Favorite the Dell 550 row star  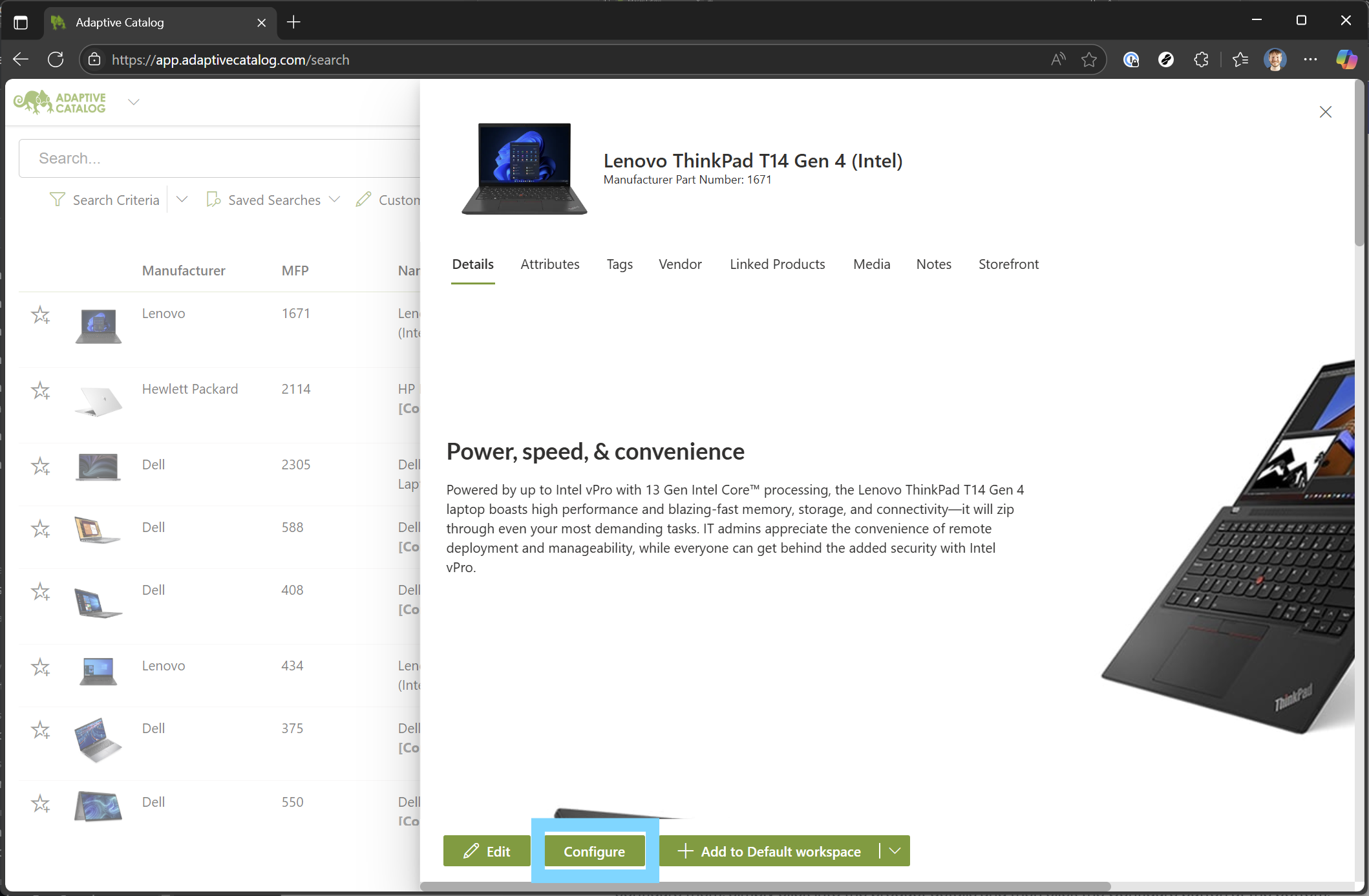pyautogui.click(x=41, y=804)
